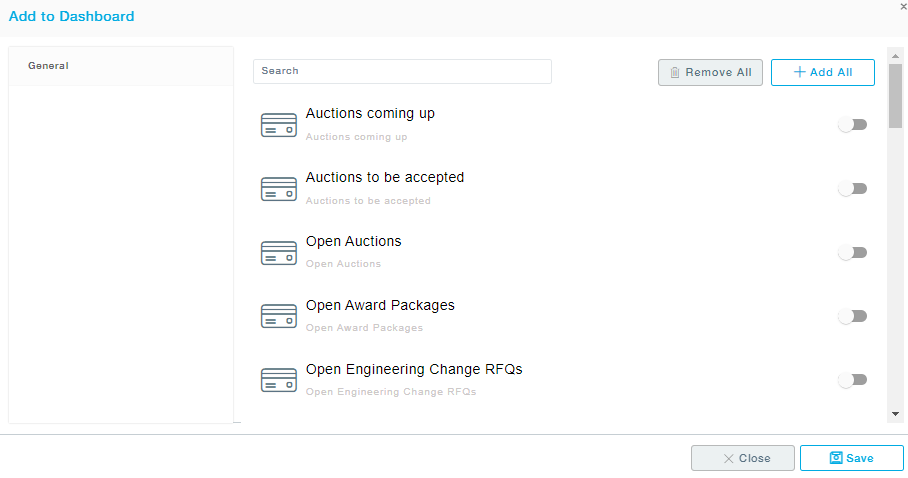Click the scrollbar up arrow
This screenshot has height=478, width=908.
[x=895, y=55]
